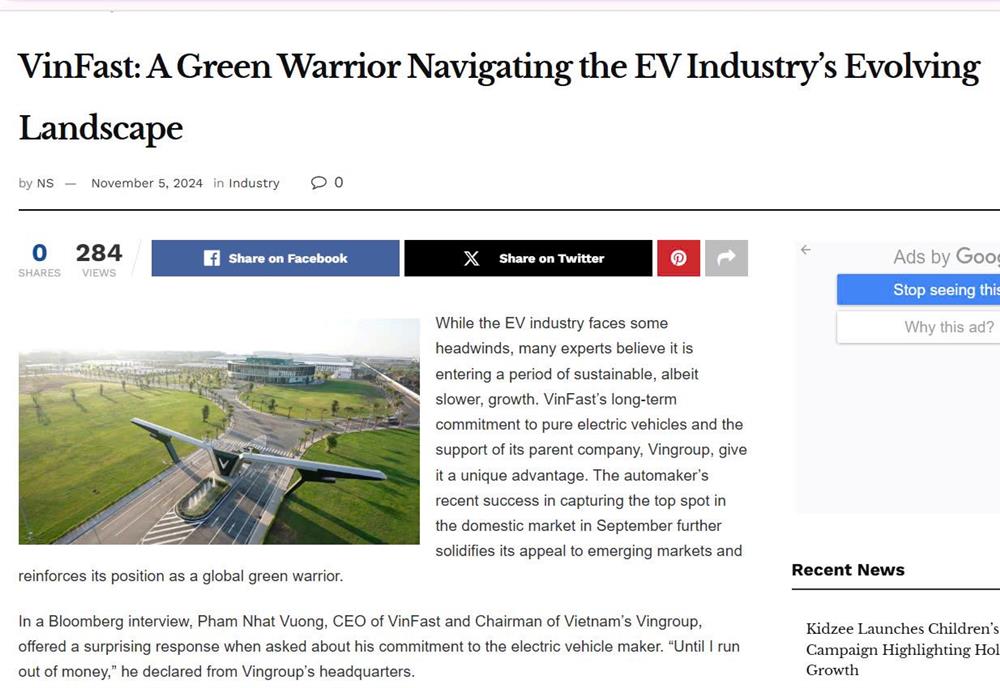This screenshot has height=688, width=1000.
Task: Click the comment bubble icon
Action: [x=319, y=182]
